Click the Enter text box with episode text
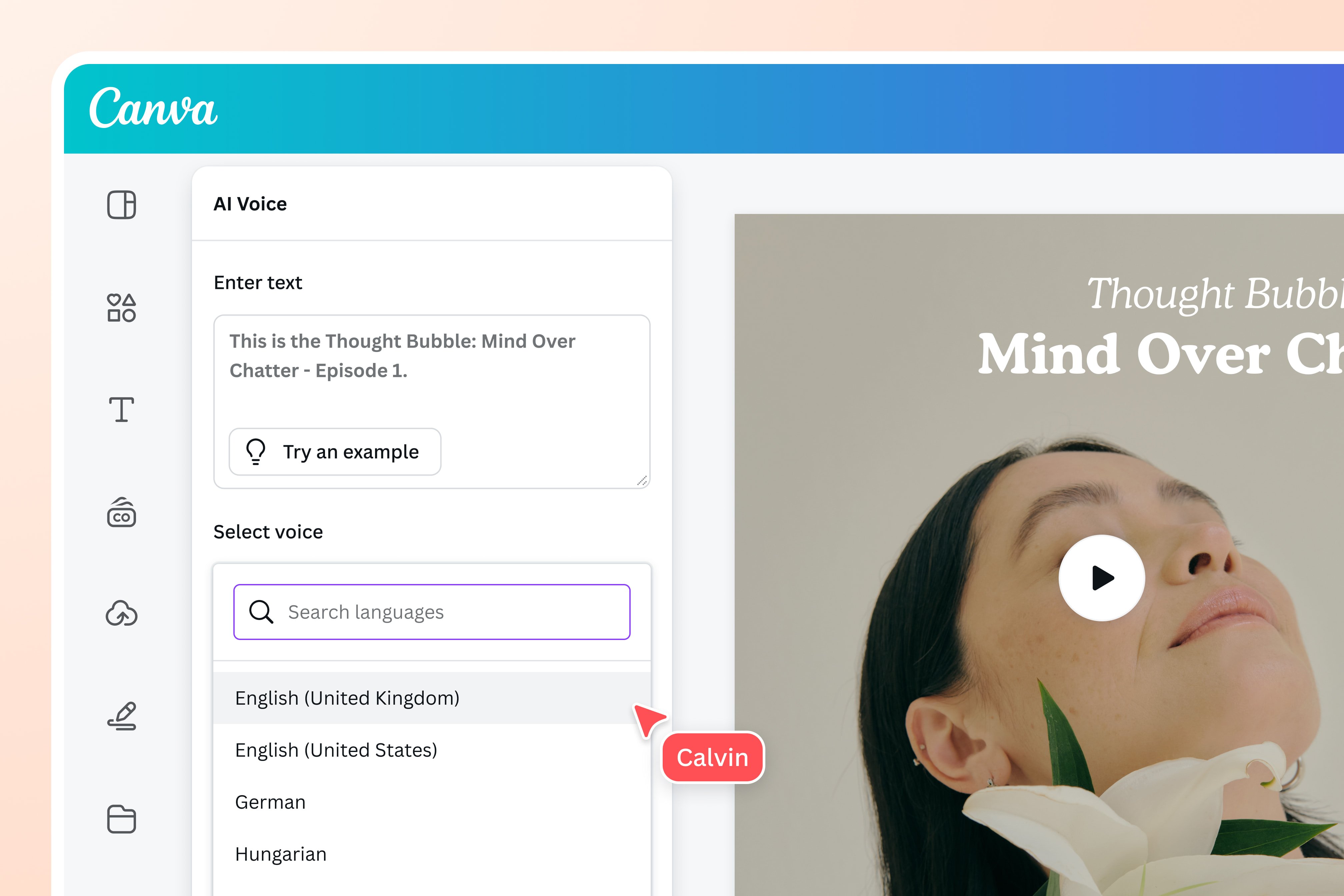1344x896 pixels. click(x=431, y=371)
